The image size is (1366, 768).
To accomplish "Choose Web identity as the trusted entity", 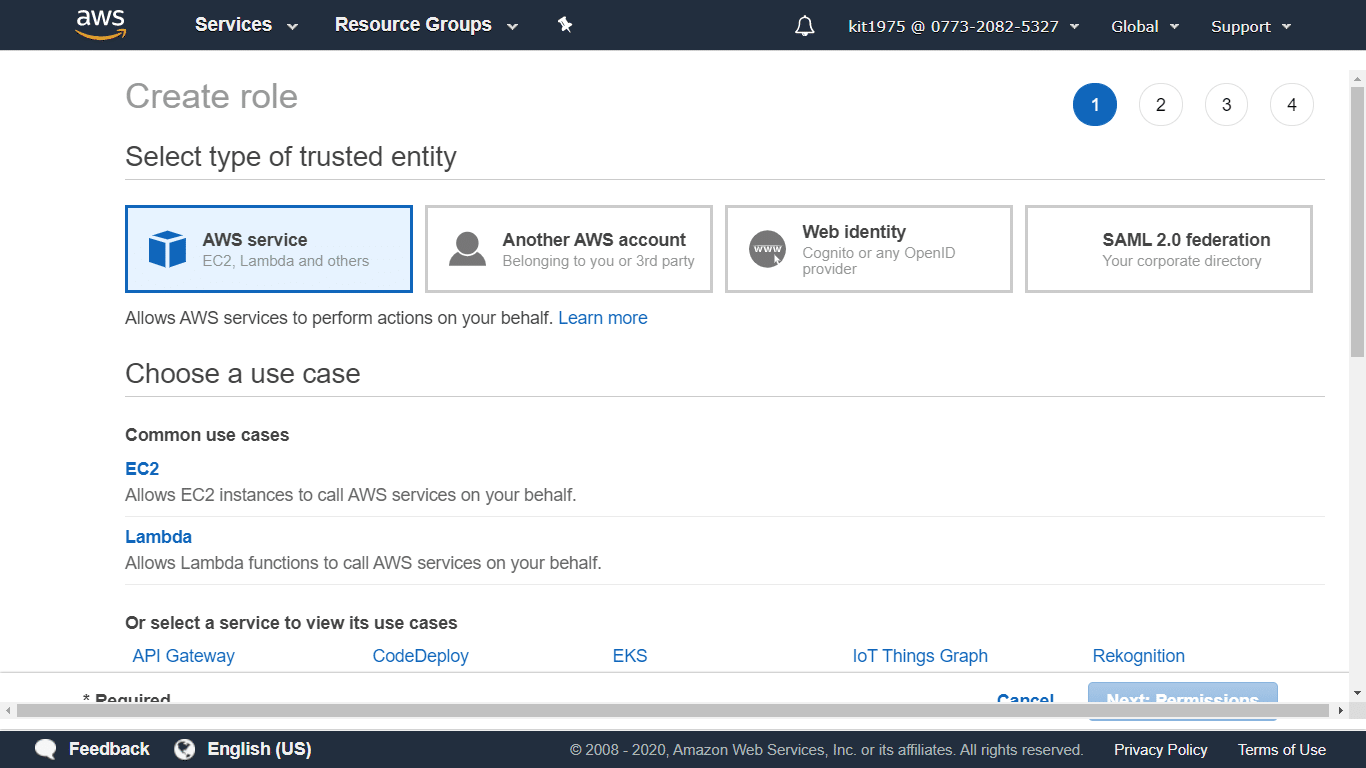I will pyautogui.click(x=868, y=249).
